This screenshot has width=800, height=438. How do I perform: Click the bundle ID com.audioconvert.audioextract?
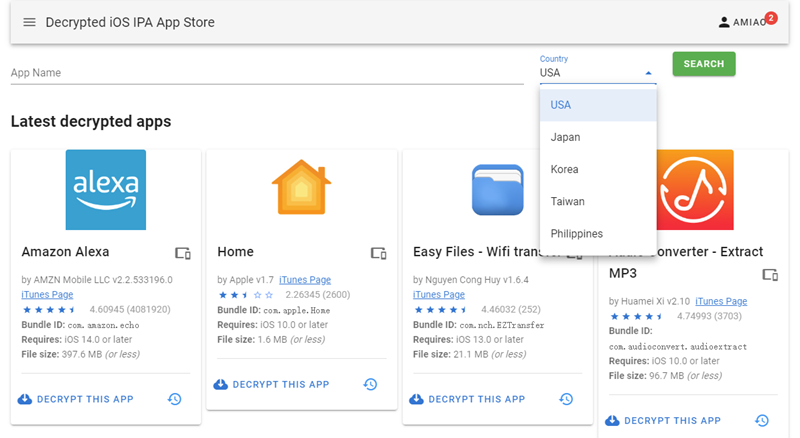click(678, 347)
